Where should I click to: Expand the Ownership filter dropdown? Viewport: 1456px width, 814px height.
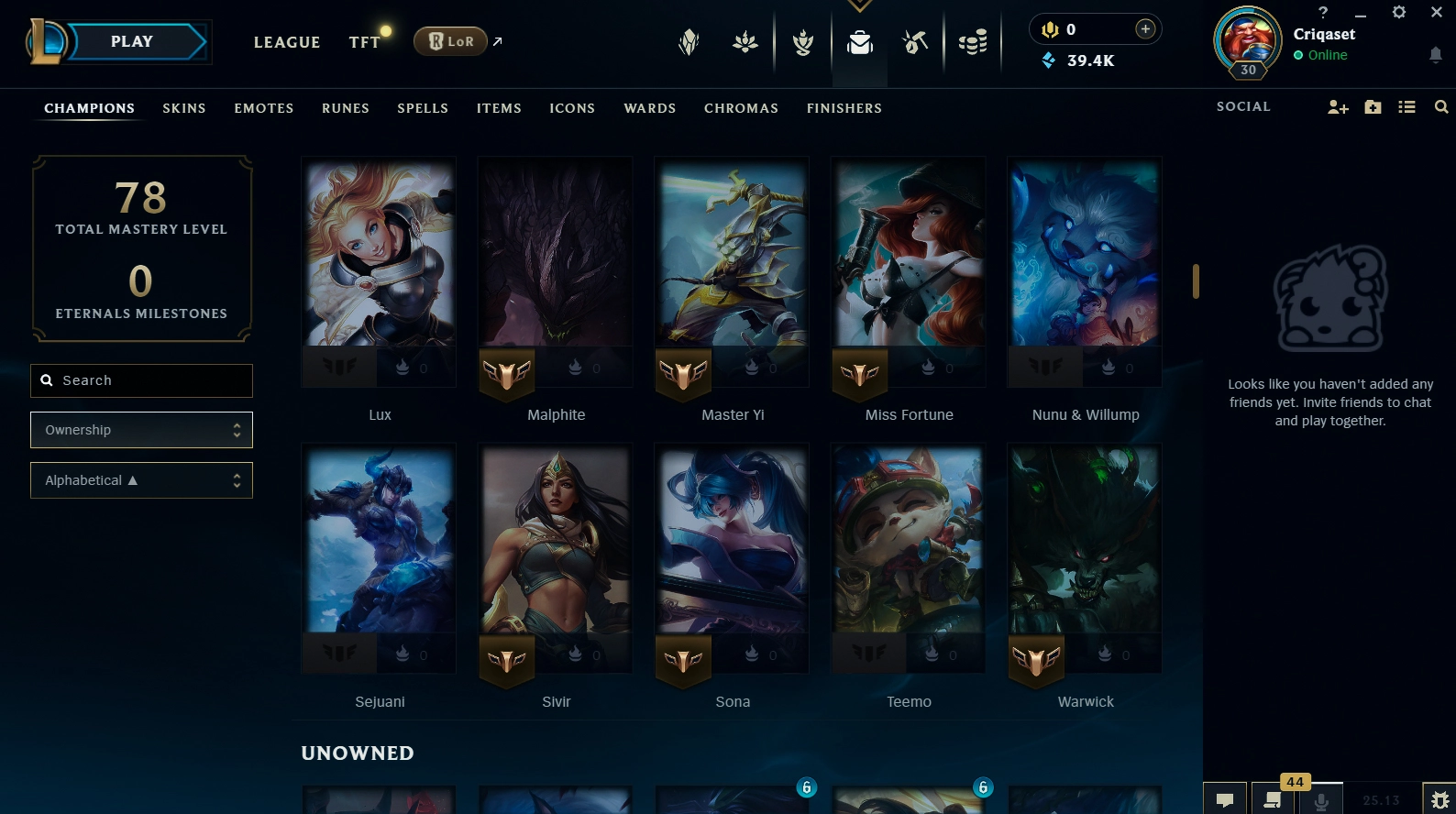point(141,430)
